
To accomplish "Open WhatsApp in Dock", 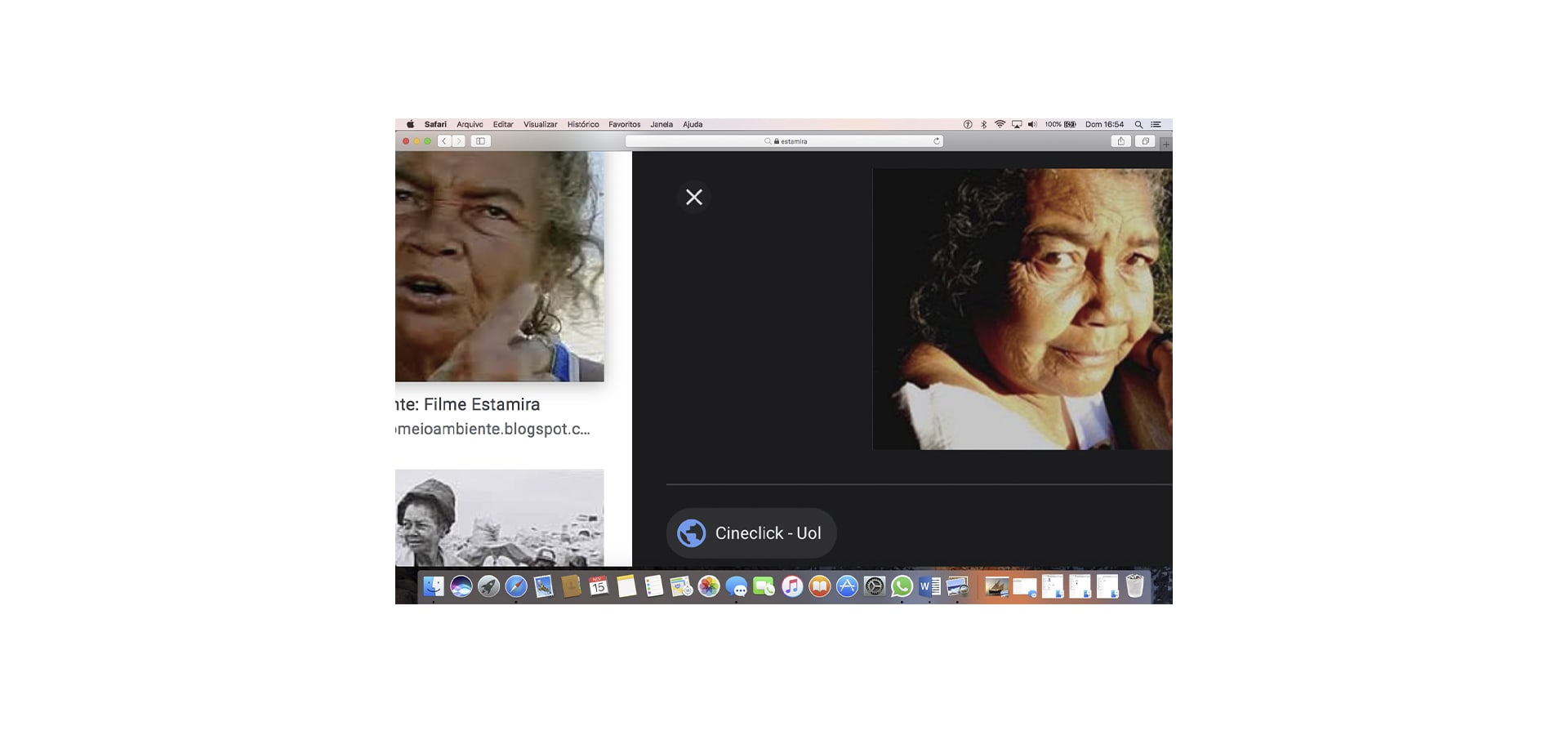I will click(x=902, y=586).
